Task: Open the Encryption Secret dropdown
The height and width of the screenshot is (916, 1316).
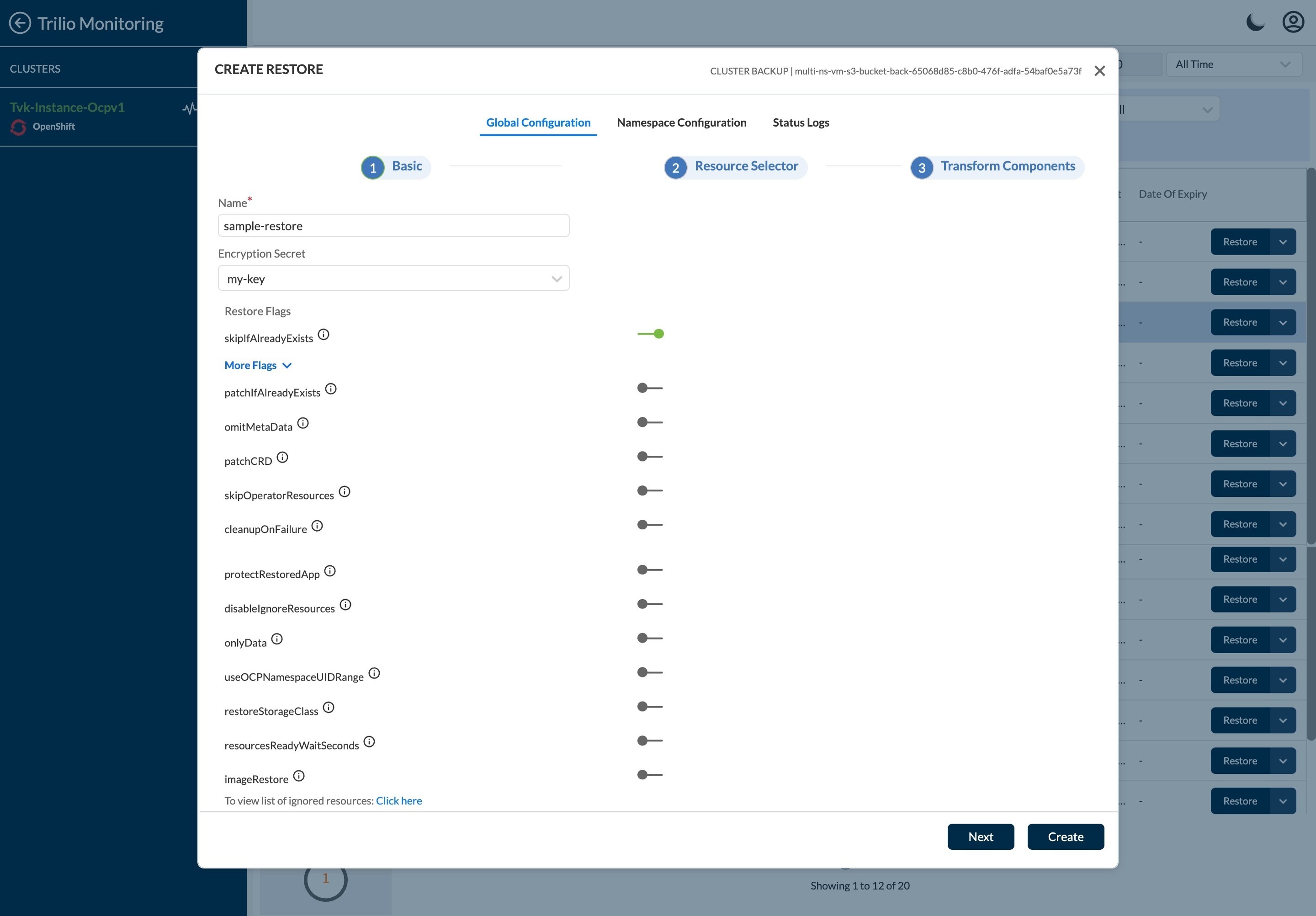Action: 393,278
